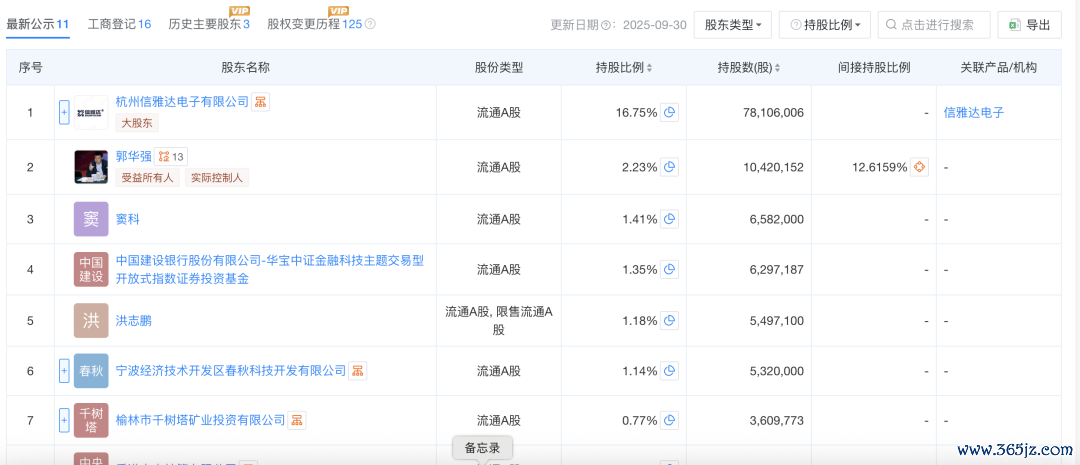This screenshot has height=465, width=1080.
Task: Open 郭华强 shareholder link
Action: coord(133,156)
